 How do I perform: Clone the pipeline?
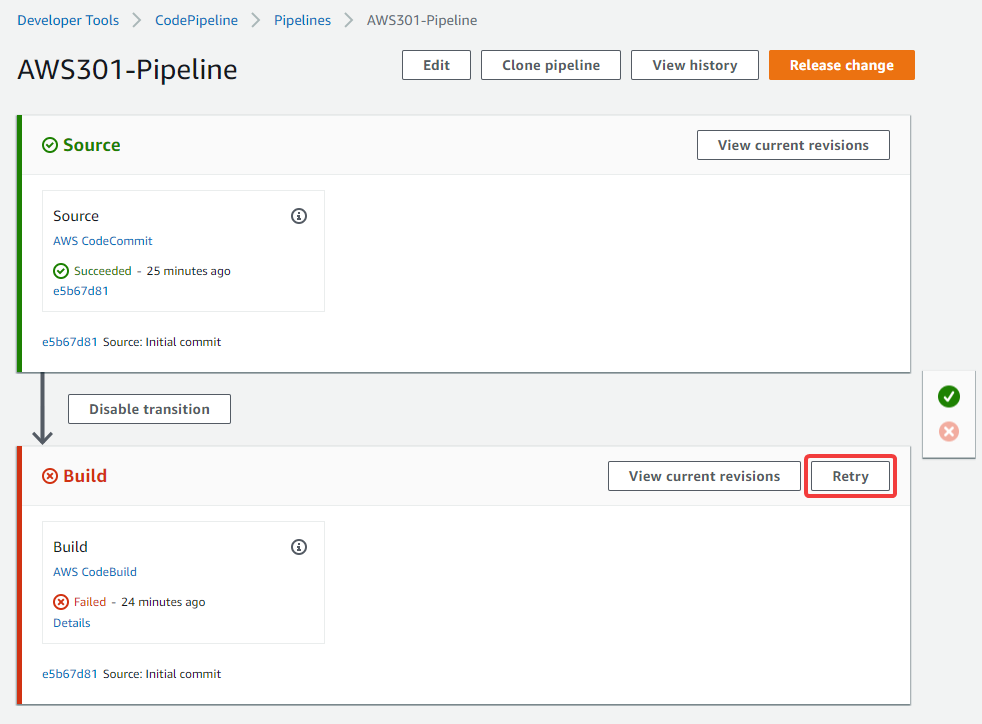[551, 65]
